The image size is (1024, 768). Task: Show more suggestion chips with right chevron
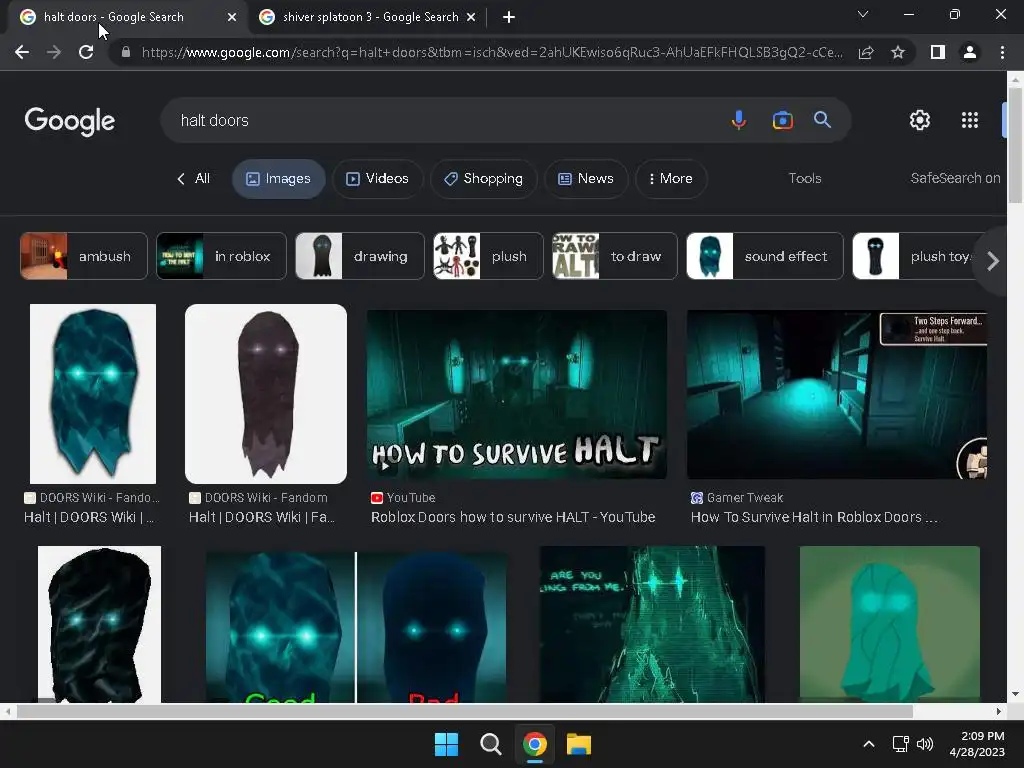(x=993, y=261)
